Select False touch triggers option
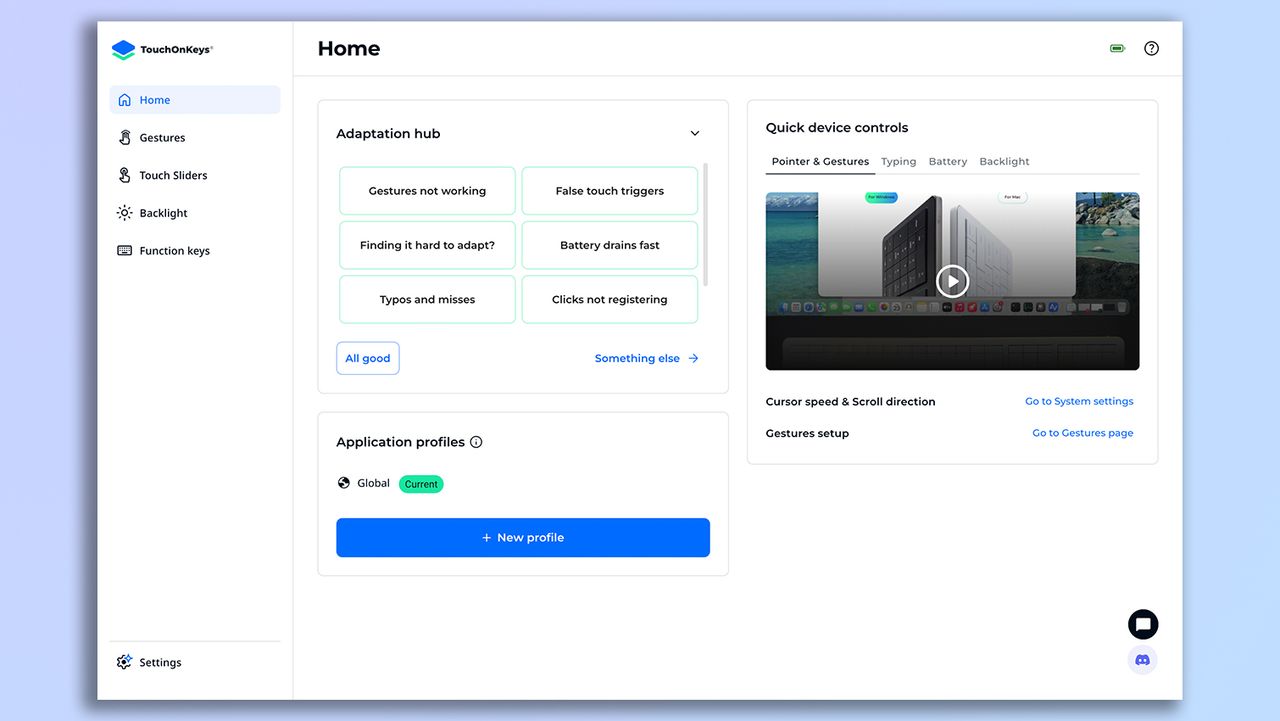 610,191
